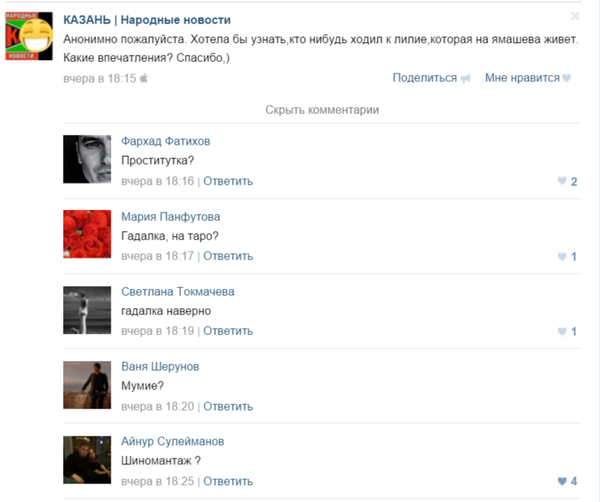Screen dimensions: 600x502
Task: Like Мария Панфутова's comment via the heart
Action: click(x=562, y=256)
